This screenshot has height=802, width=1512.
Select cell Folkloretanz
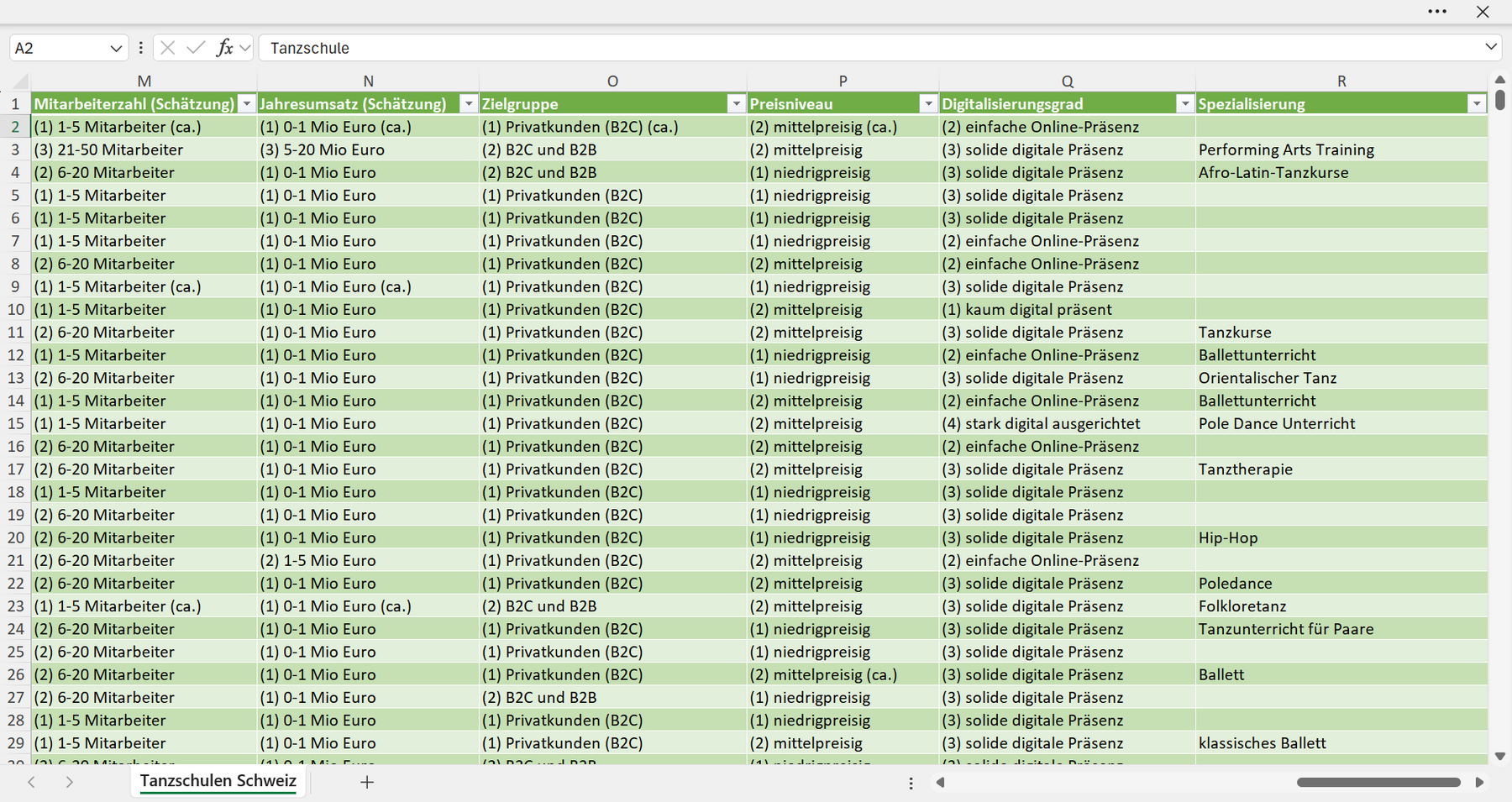1341,605
